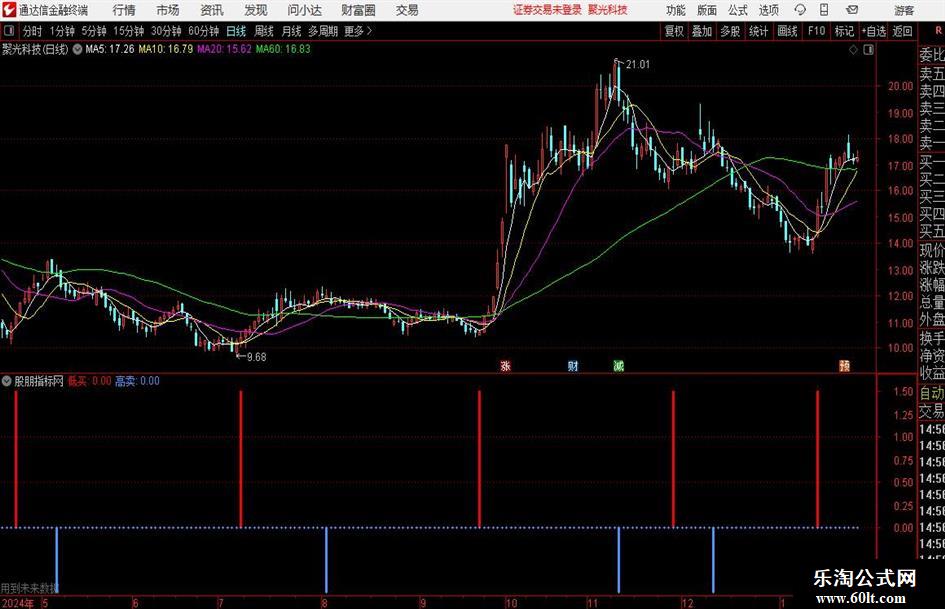Click the 画线 drawing button
The height and width of the screenshot is (609, 945).
(x=788, y=31)
